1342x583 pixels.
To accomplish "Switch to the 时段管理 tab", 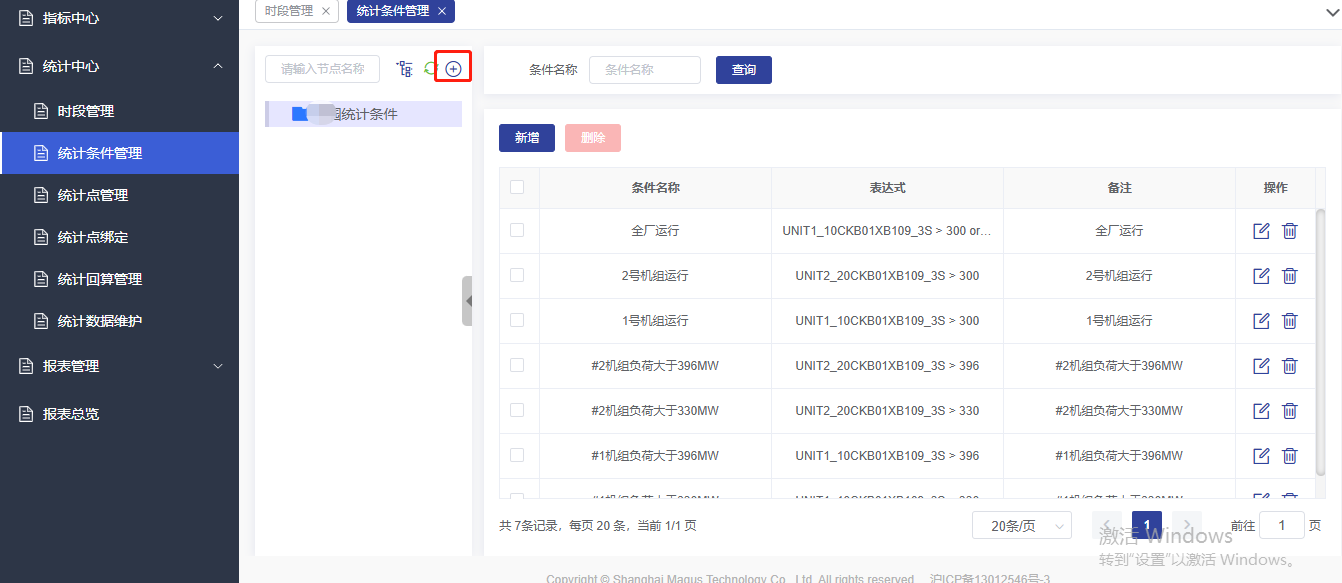I will 289,11.
